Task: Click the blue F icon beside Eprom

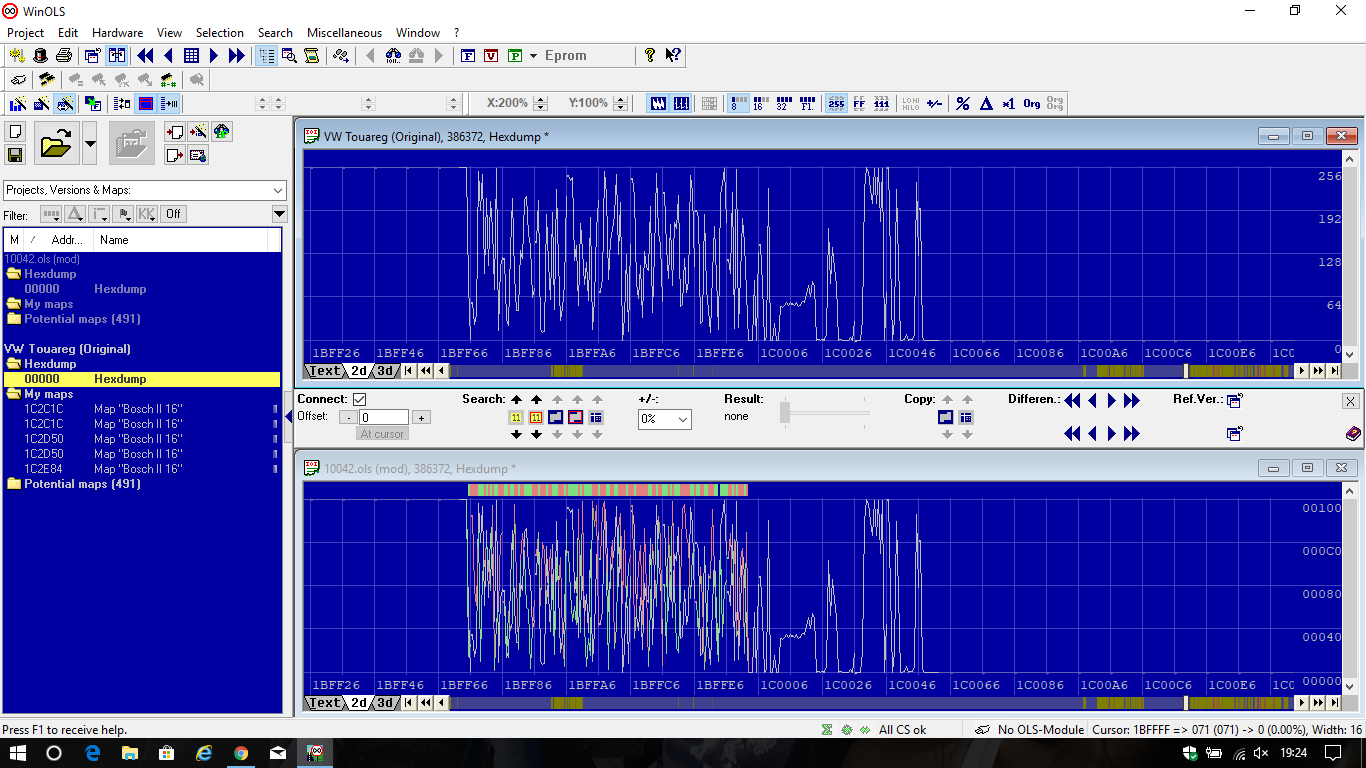Action: (x=467, y=56)
